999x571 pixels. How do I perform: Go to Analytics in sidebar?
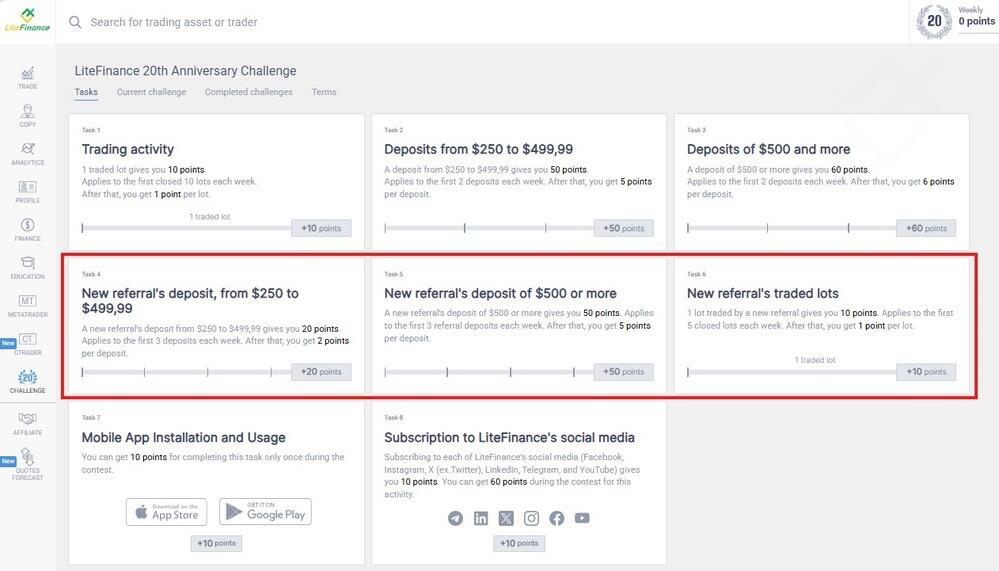(x=27, y=154)
